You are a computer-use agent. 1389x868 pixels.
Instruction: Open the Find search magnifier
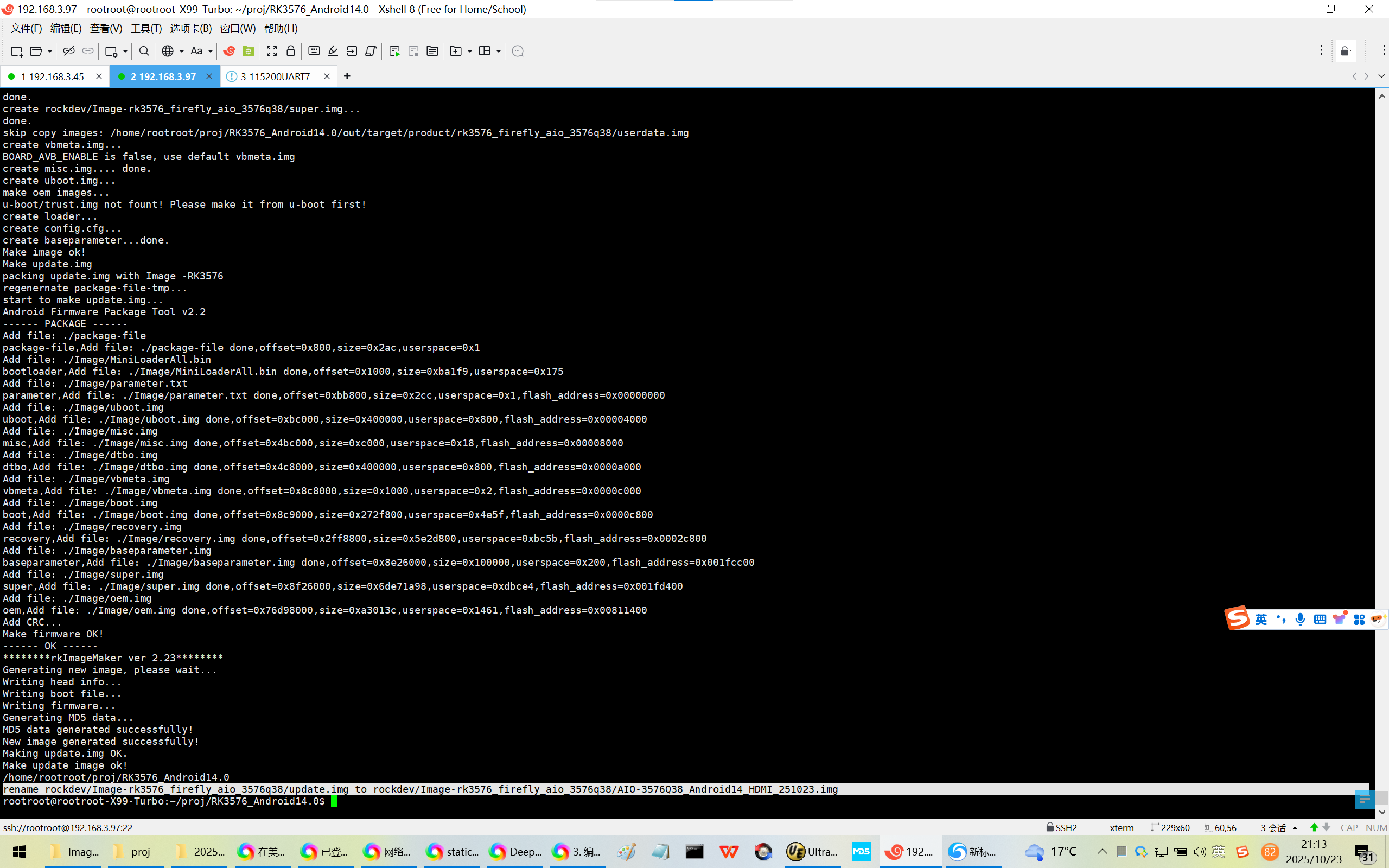click(144, 51)
